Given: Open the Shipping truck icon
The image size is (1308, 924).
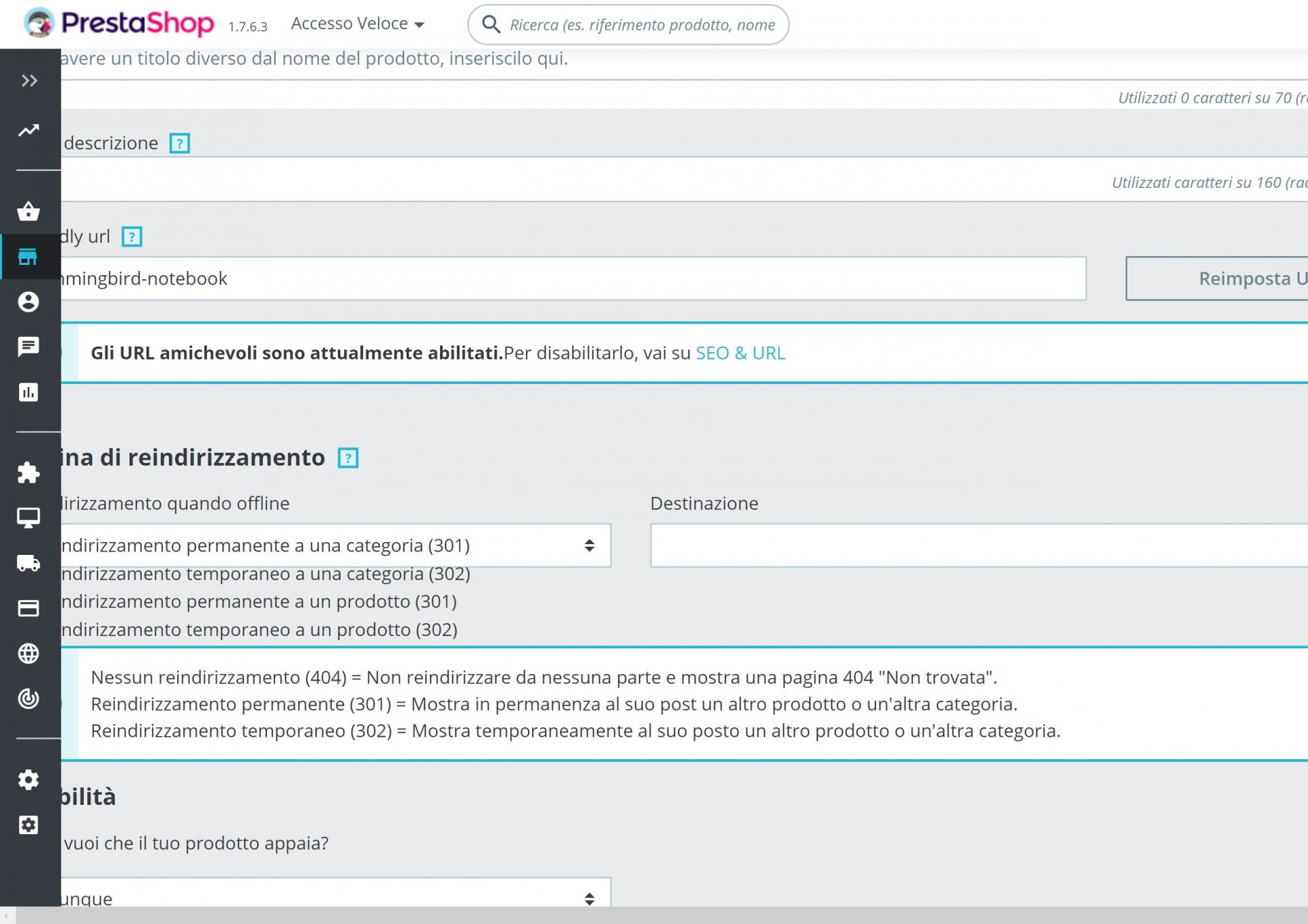Looking at the screenshot, I should pos(29,563).
